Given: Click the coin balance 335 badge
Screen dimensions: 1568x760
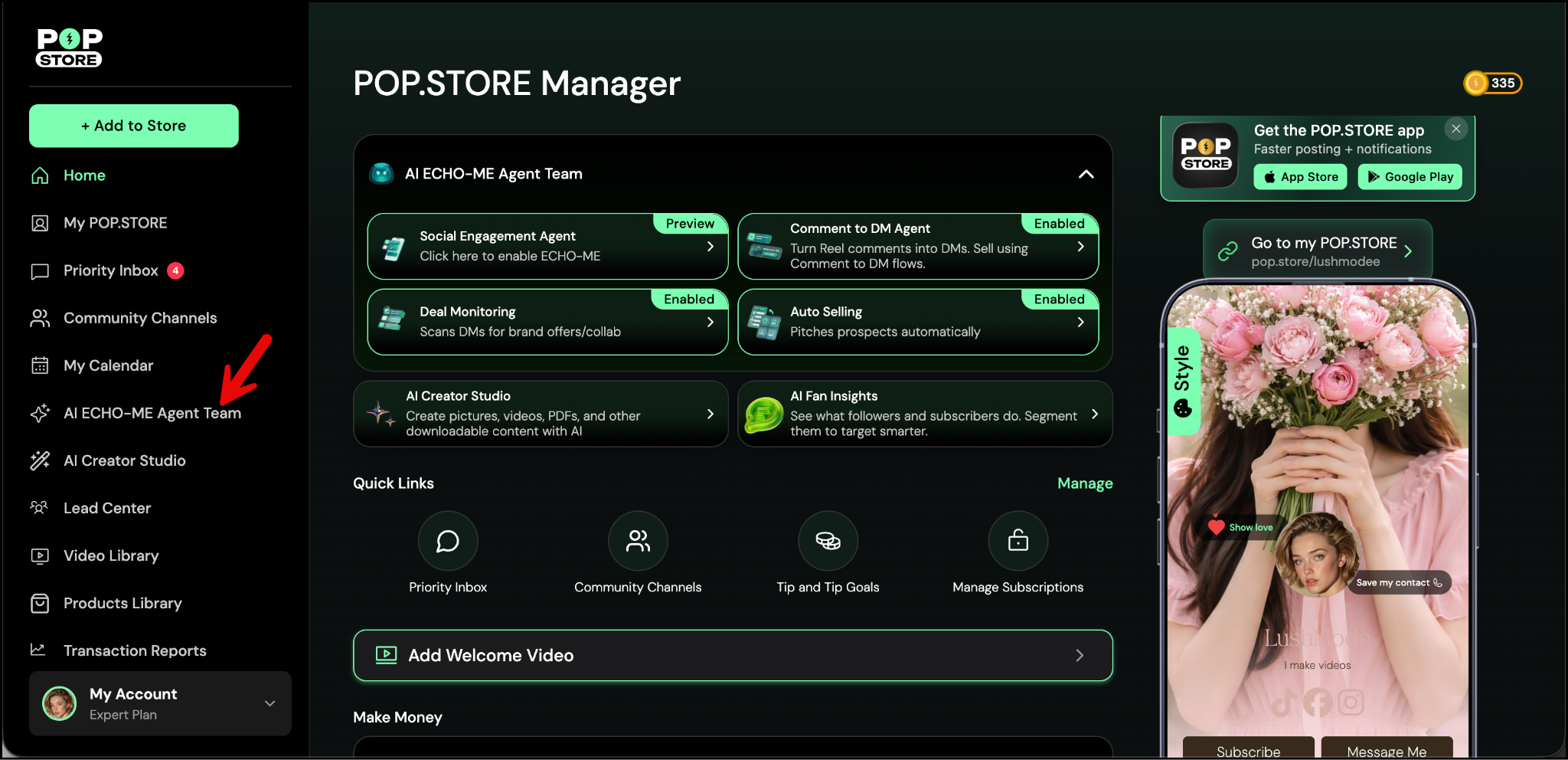Looking at the screenshot, I should (1492, 83).
